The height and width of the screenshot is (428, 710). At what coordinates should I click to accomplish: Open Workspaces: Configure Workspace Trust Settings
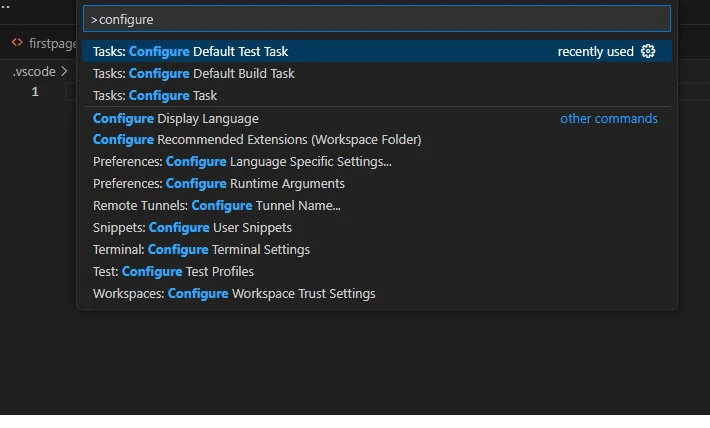[x=377, y=293]
